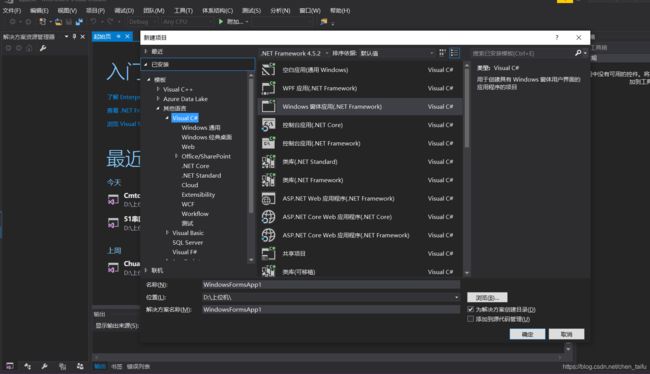The width and height of the screenshot is (650, 374).
Task: Select the .NET Core category
Action: click(195, 166)
